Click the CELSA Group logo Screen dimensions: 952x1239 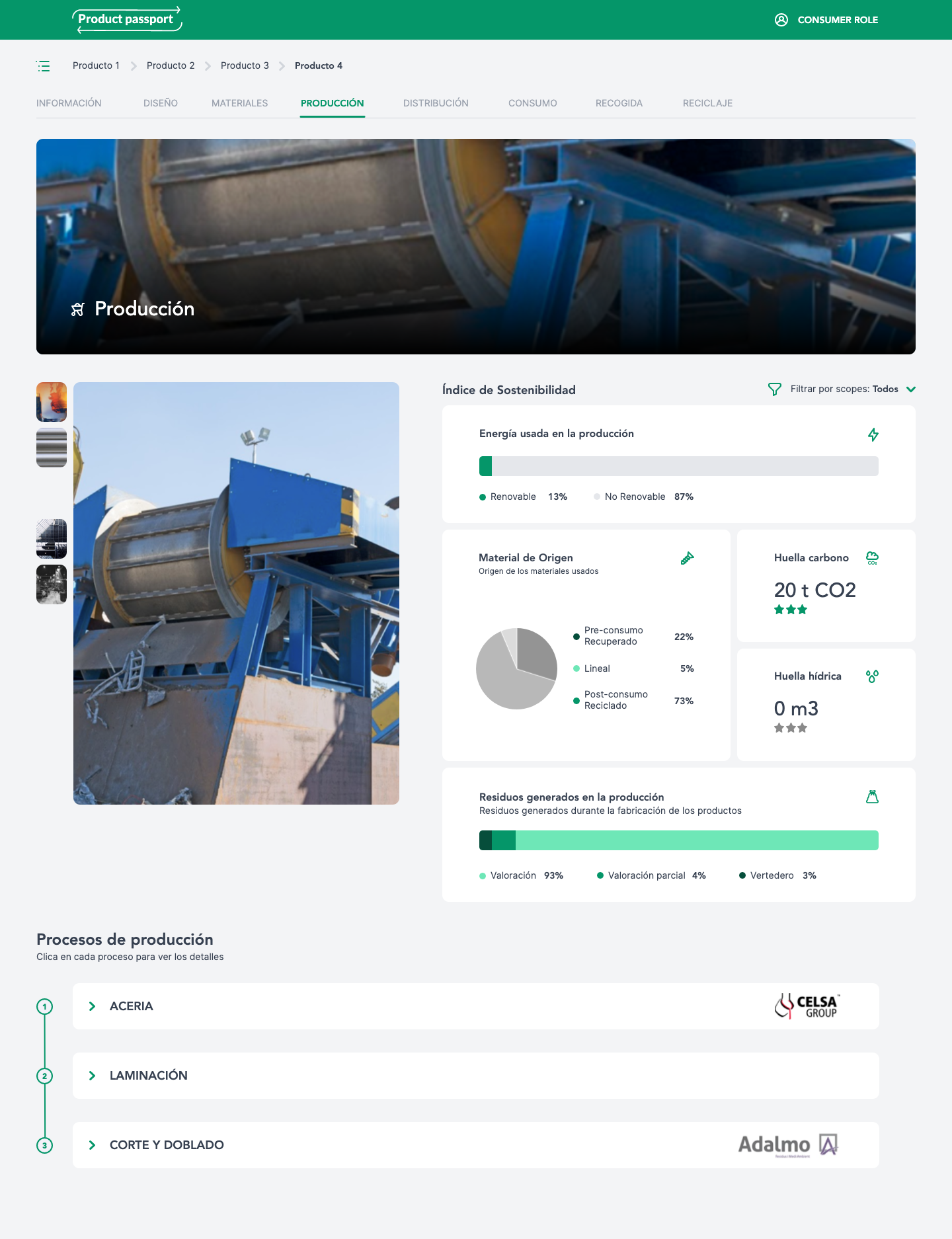[807, 1006]
